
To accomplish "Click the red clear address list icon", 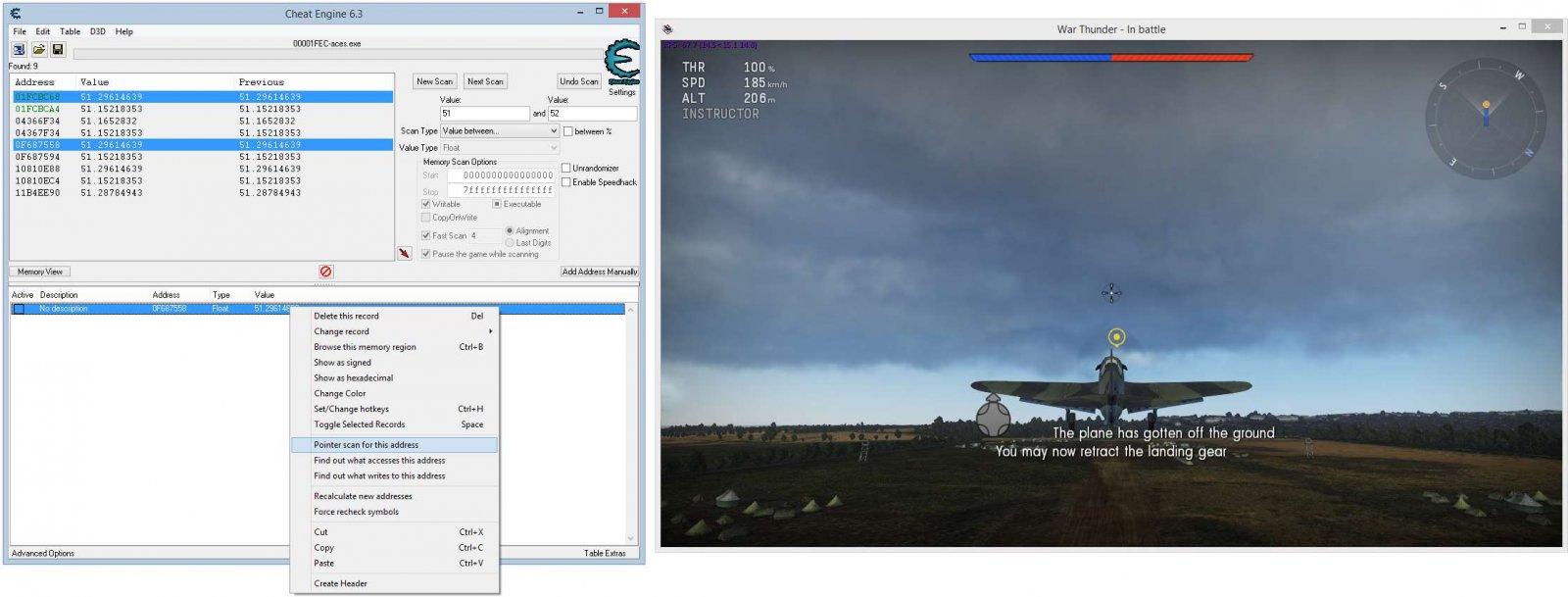I will [325, 272].
